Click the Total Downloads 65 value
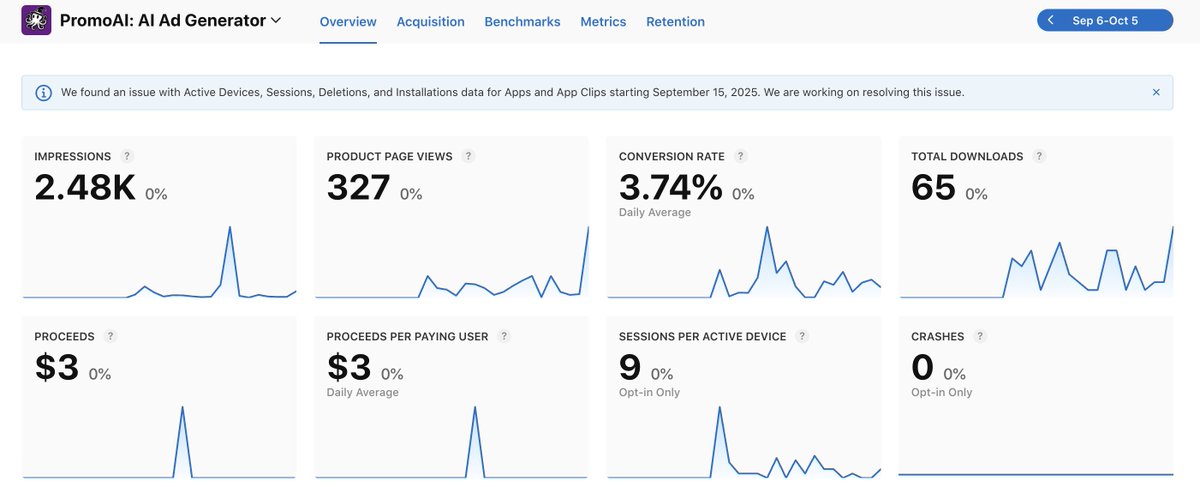This screenshot has width=1200, height=487. click(934, 188)
